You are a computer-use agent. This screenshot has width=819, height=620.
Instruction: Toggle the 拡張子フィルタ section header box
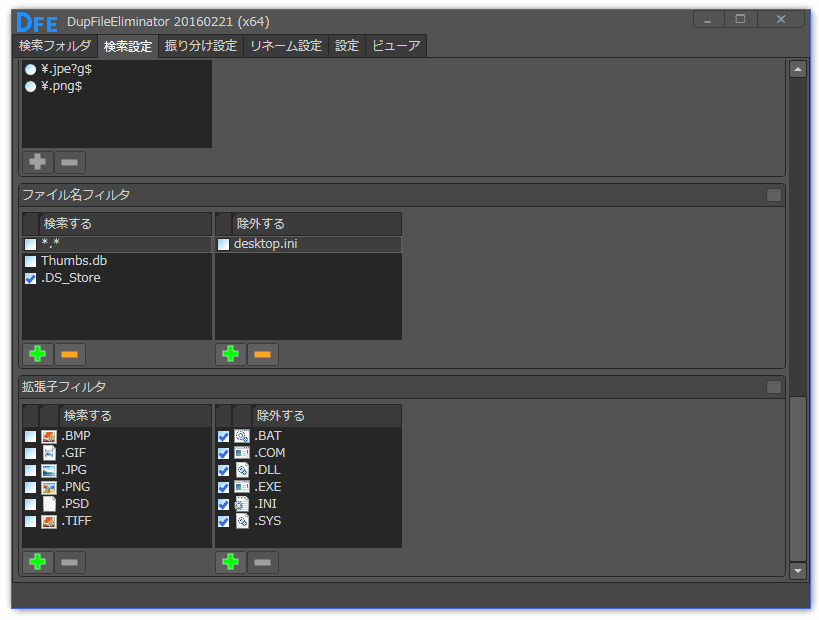774,387
